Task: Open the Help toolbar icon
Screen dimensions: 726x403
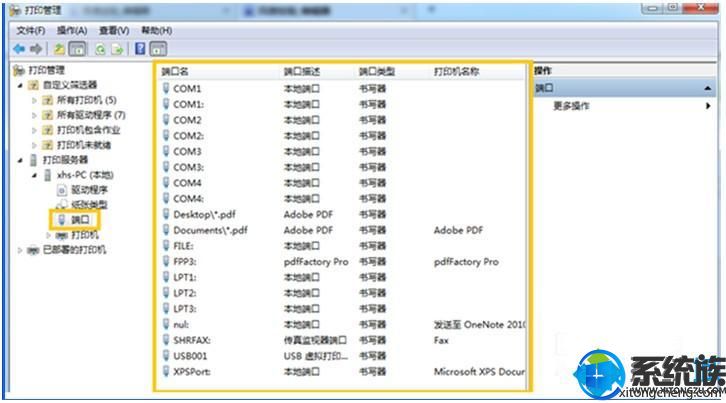Action: [140, 49]
